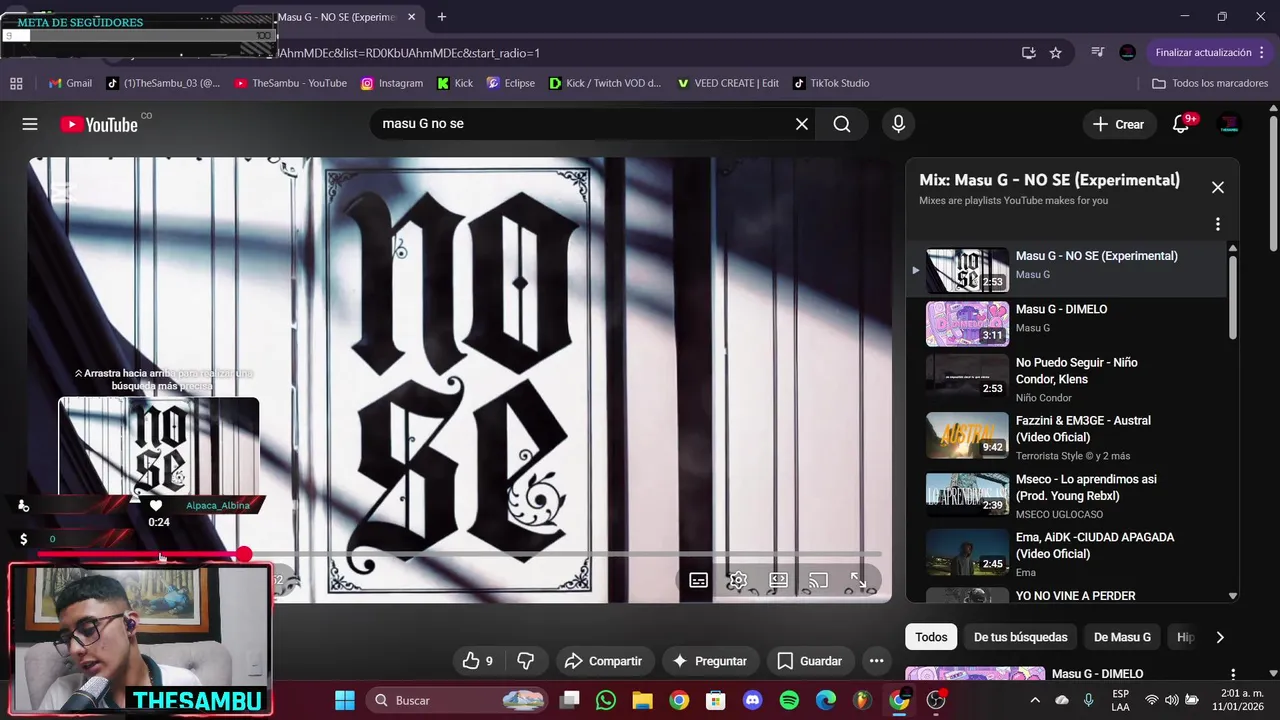Viewport: 1280px width, 720px height.
Task: Open Chrome profile avatar in toolbar
Action: (x=1128, y=53)
